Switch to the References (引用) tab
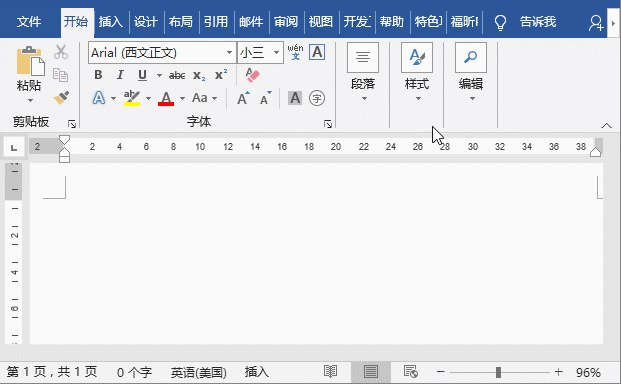 pyautogui.click(x=216, y=21)
